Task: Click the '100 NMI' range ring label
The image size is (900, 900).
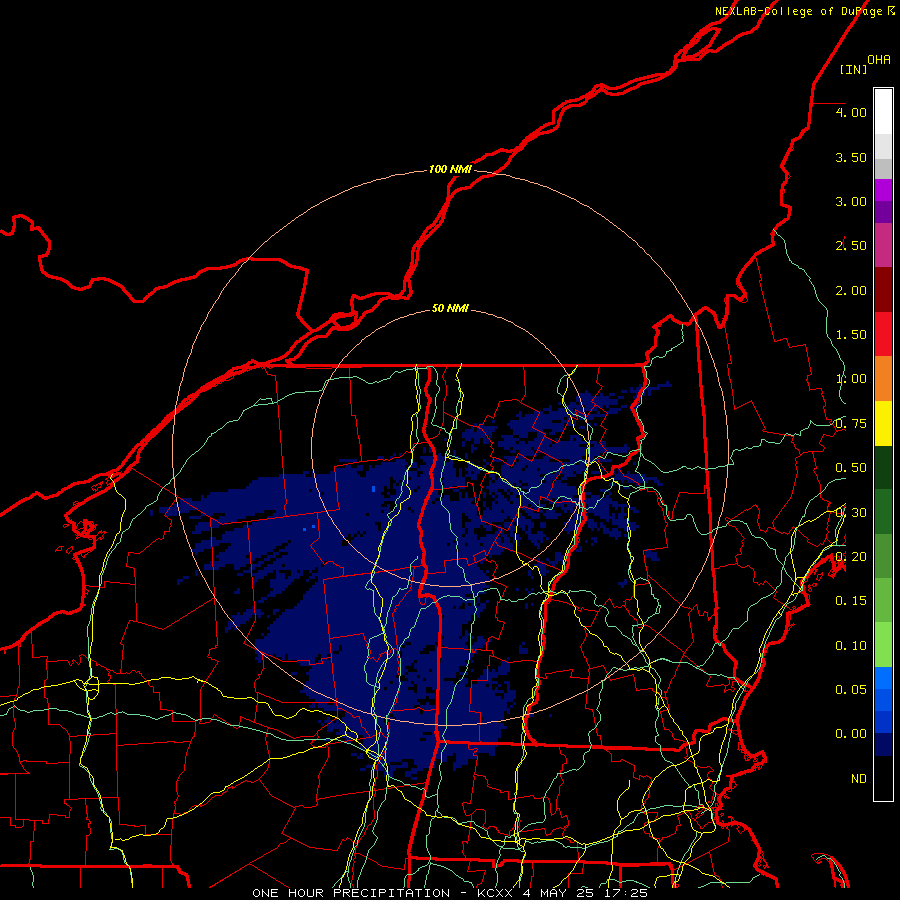Action: pos(450,169)
